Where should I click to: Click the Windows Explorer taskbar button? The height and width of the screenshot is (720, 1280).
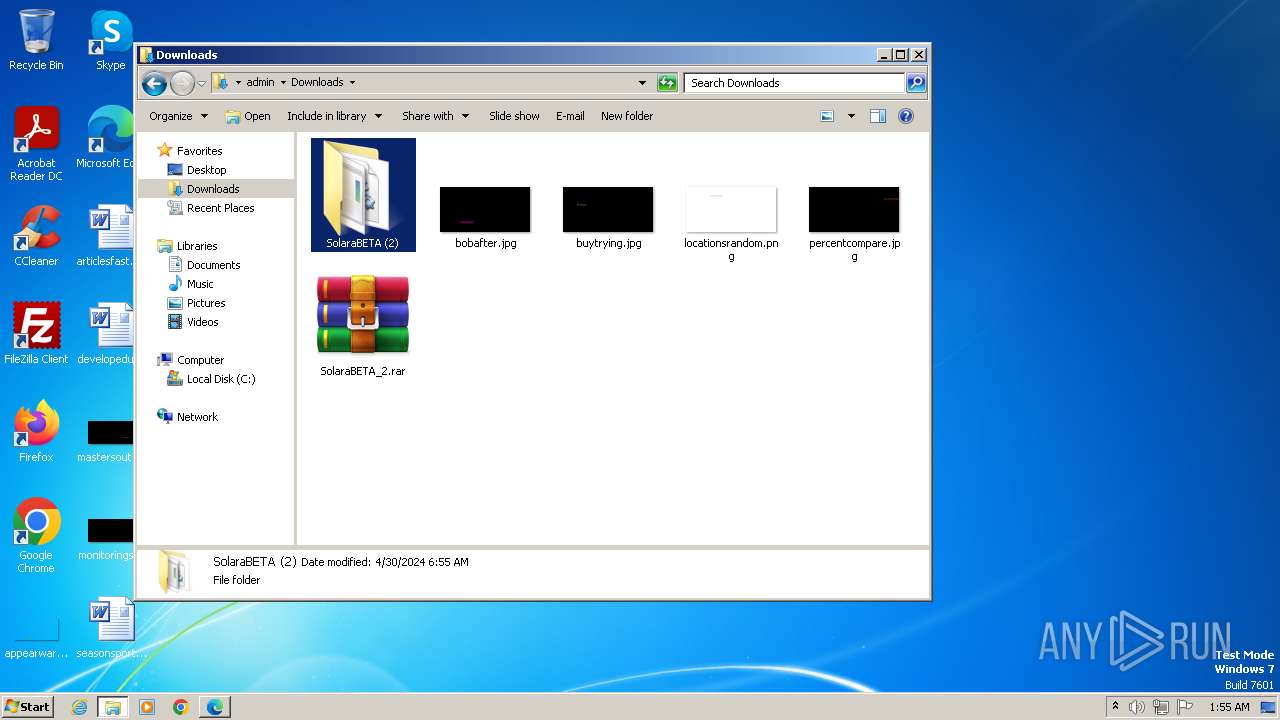pos(113,707)
